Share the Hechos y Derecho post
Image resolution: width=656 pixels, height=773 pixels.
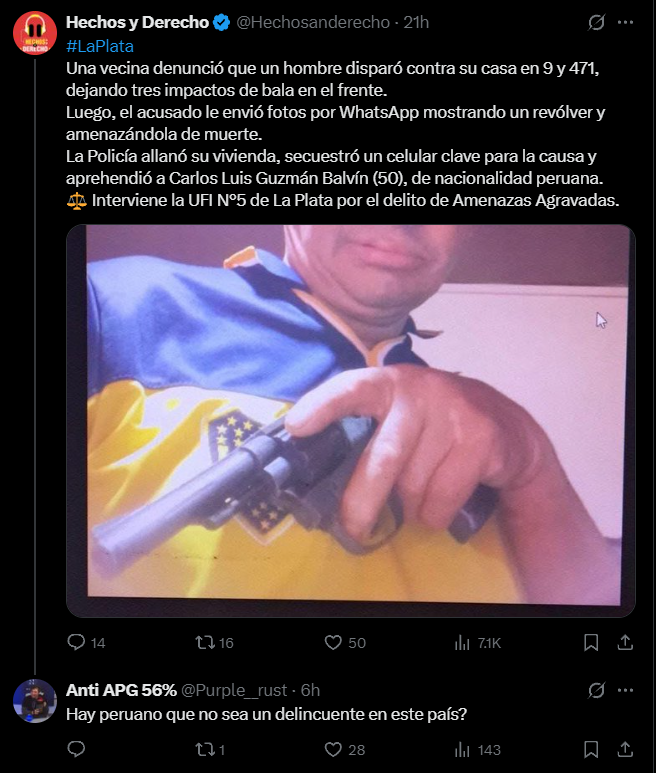[625, 642]
